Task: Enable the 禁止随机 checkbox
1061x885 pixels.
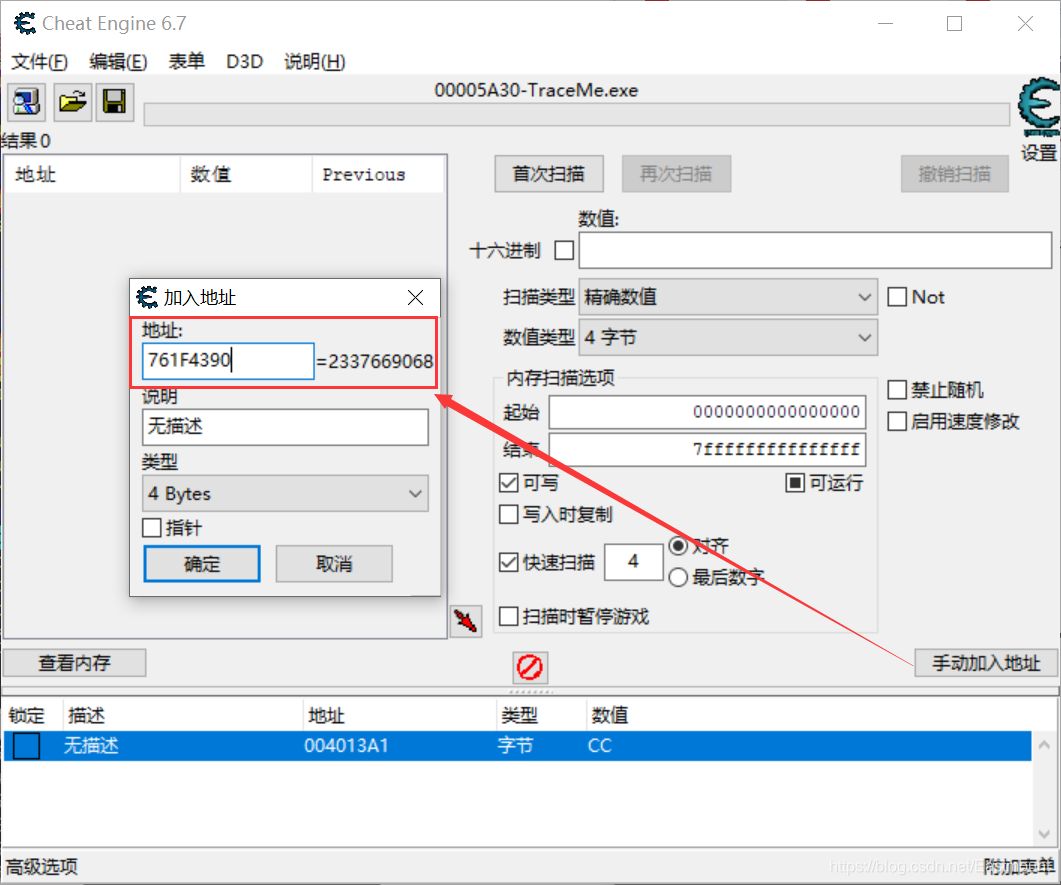Action: [x=897, y=390]
